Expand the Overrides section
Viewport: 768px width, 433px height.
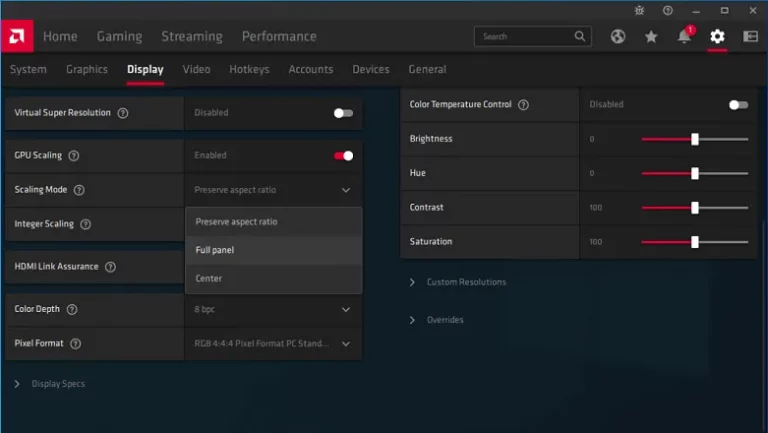tap(436, 320)
